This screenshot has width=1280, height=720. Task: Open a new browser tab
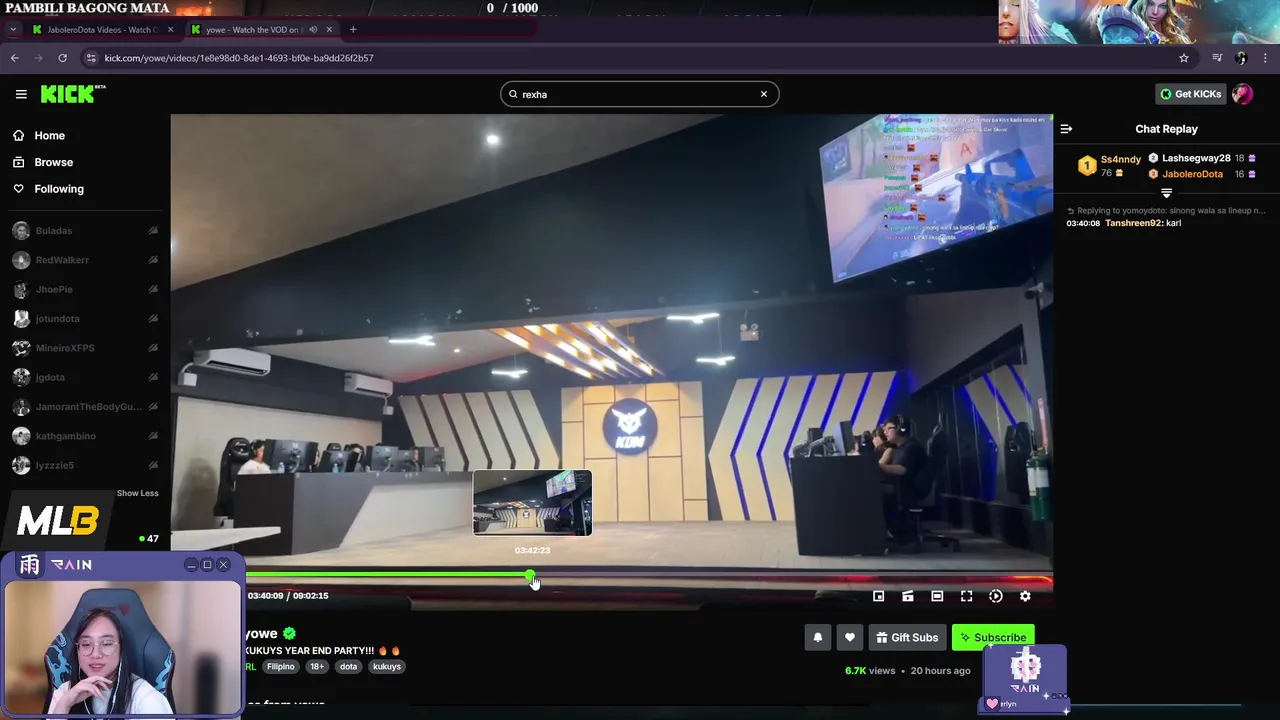(x=353, y=30)
